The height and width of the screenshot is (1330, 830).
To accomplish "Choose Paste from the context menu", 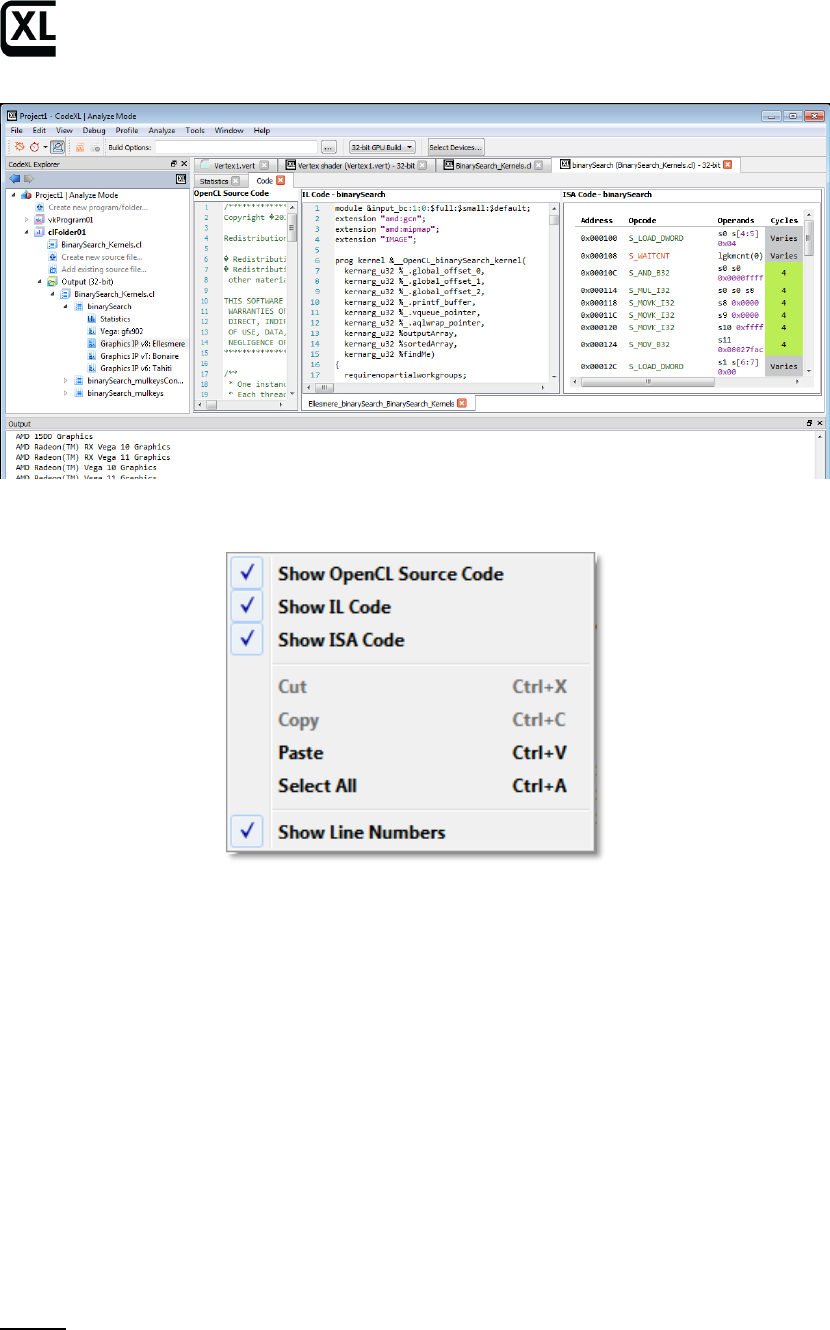I will 409,753.
